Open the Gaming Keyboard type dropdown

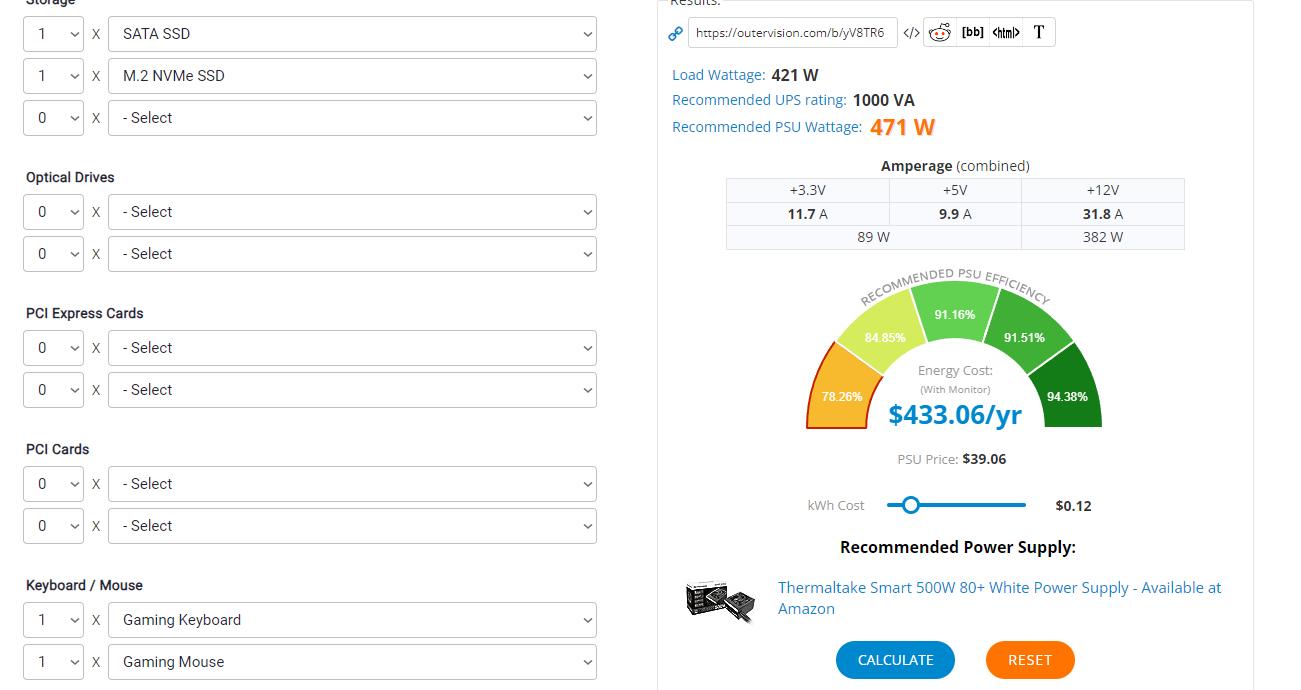(352, 620)
